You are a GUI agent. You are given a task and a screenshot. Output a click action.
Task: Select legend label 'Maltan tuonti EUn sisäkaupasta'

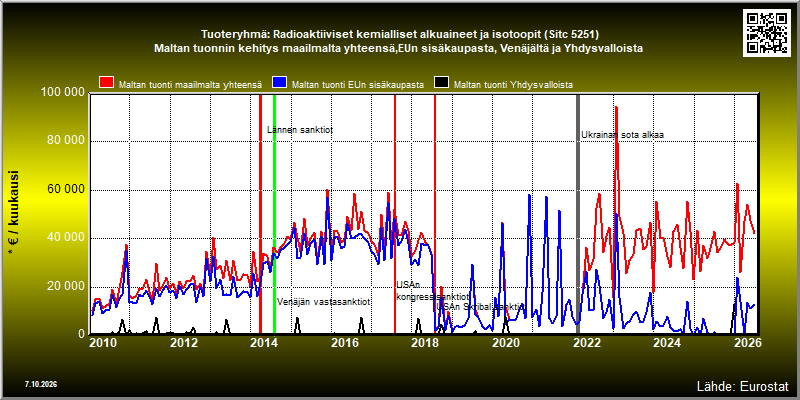tap(358, 85)
